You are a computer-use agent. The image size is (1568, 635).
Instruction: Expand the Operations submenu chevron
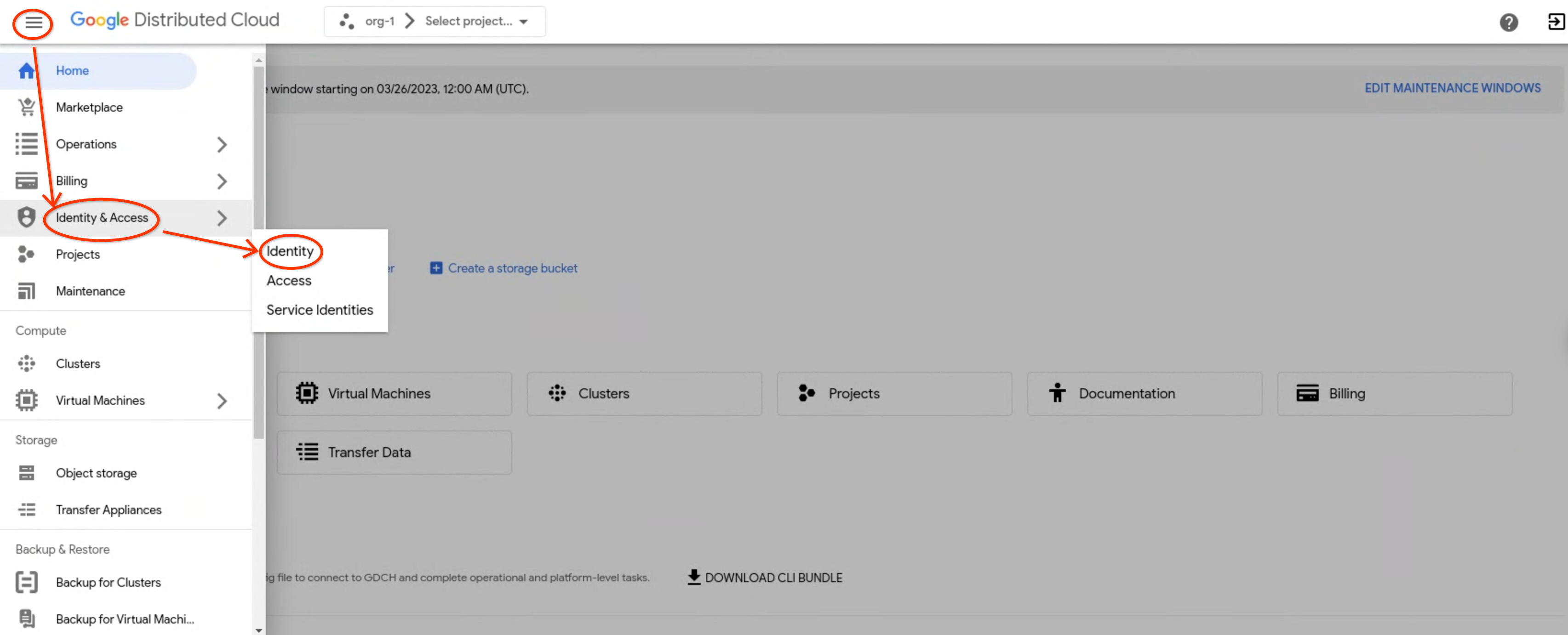[x=222, y=144]
